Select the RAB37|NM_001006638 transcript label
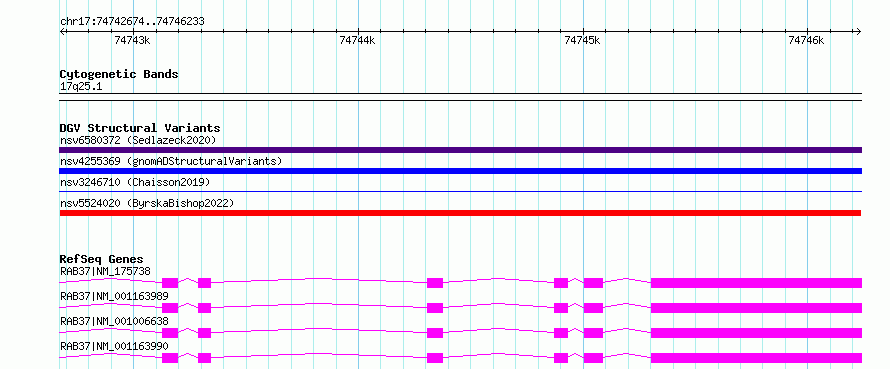 114,321
